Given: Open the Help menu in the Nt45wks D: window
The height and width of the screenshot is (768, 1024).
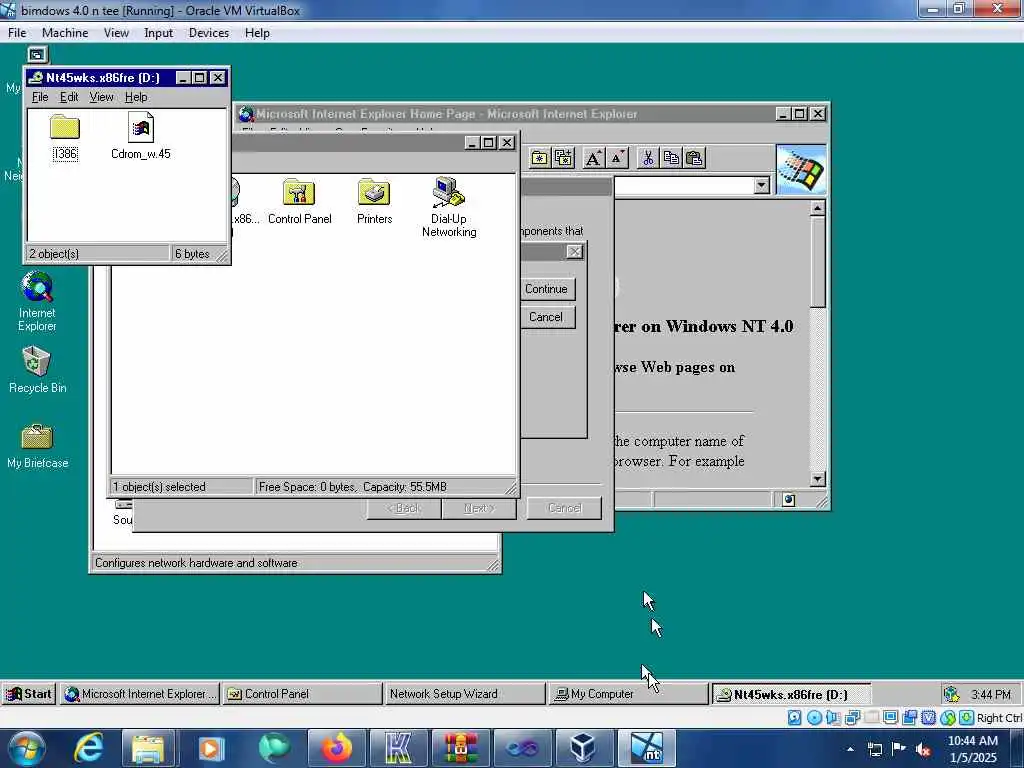Looking at the screenshot, I should 136,97.
